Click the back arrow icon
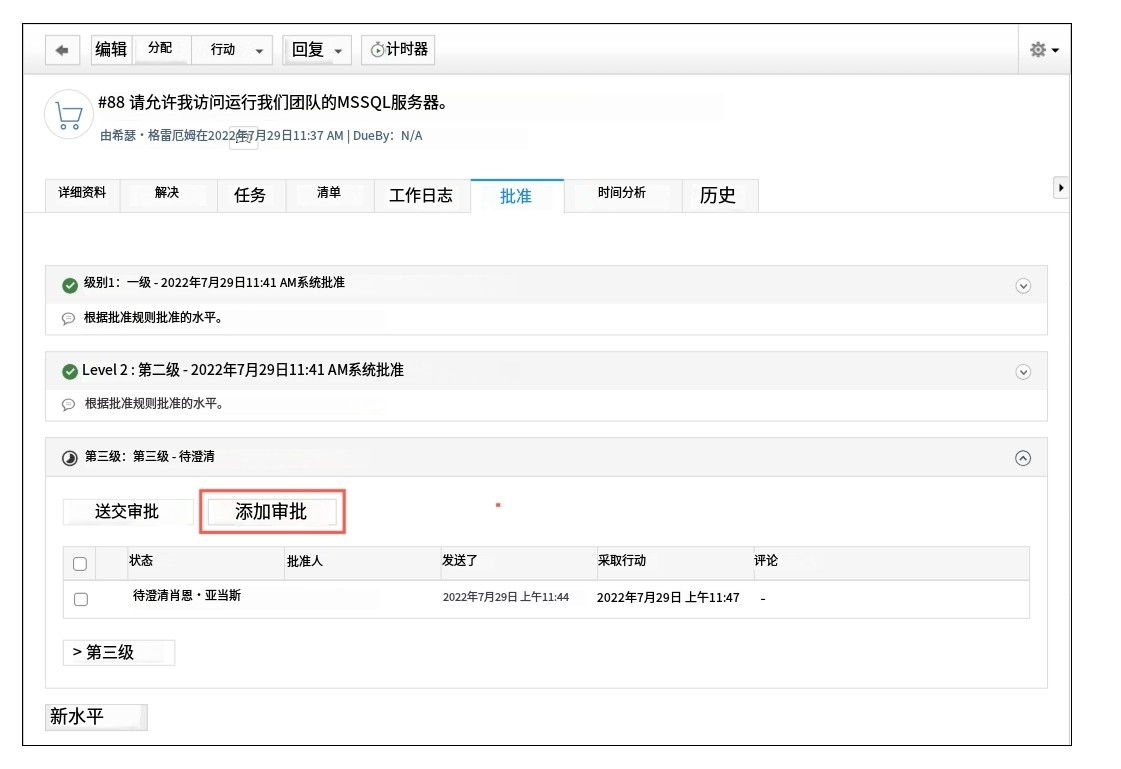Viewport: 1121px width, 769px height. coord(62,50)
